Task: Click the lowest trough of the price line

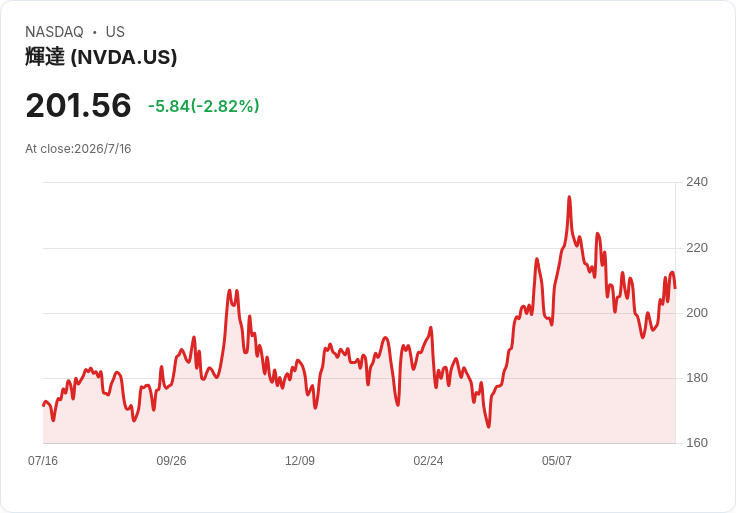Action: (489, 426)
